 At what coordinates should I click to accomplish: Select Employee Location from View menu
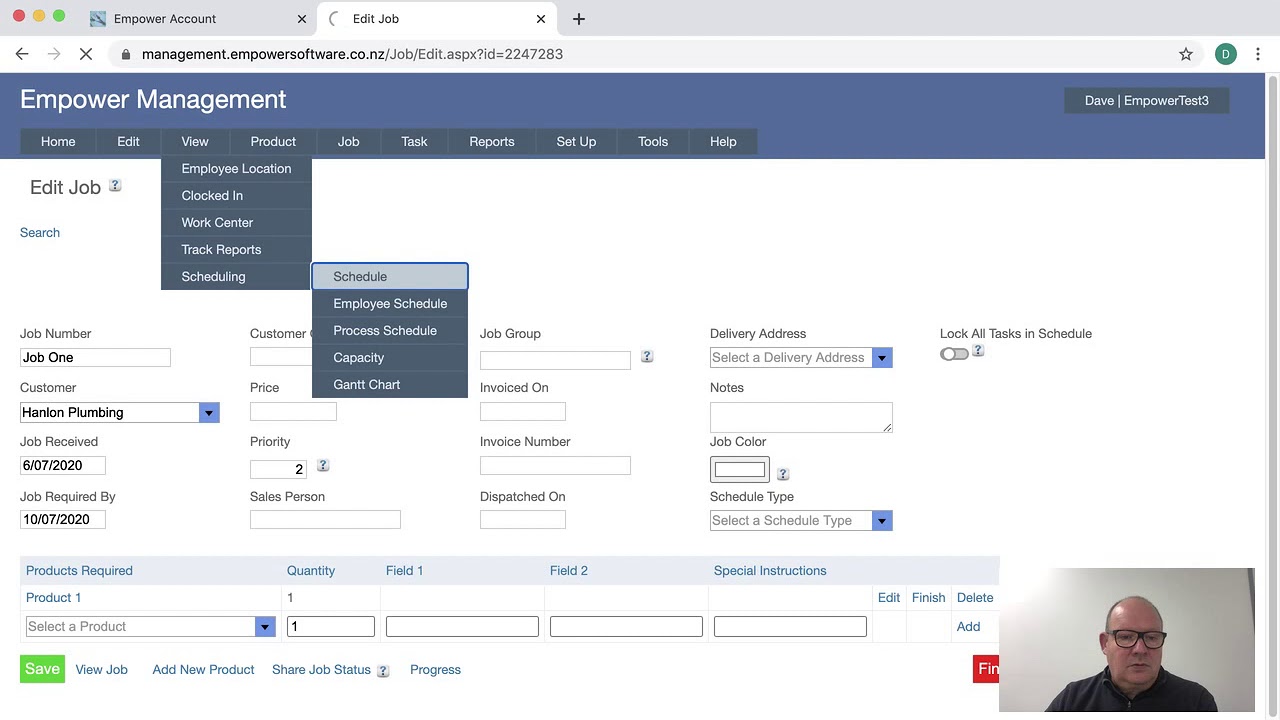pos(236,169)
